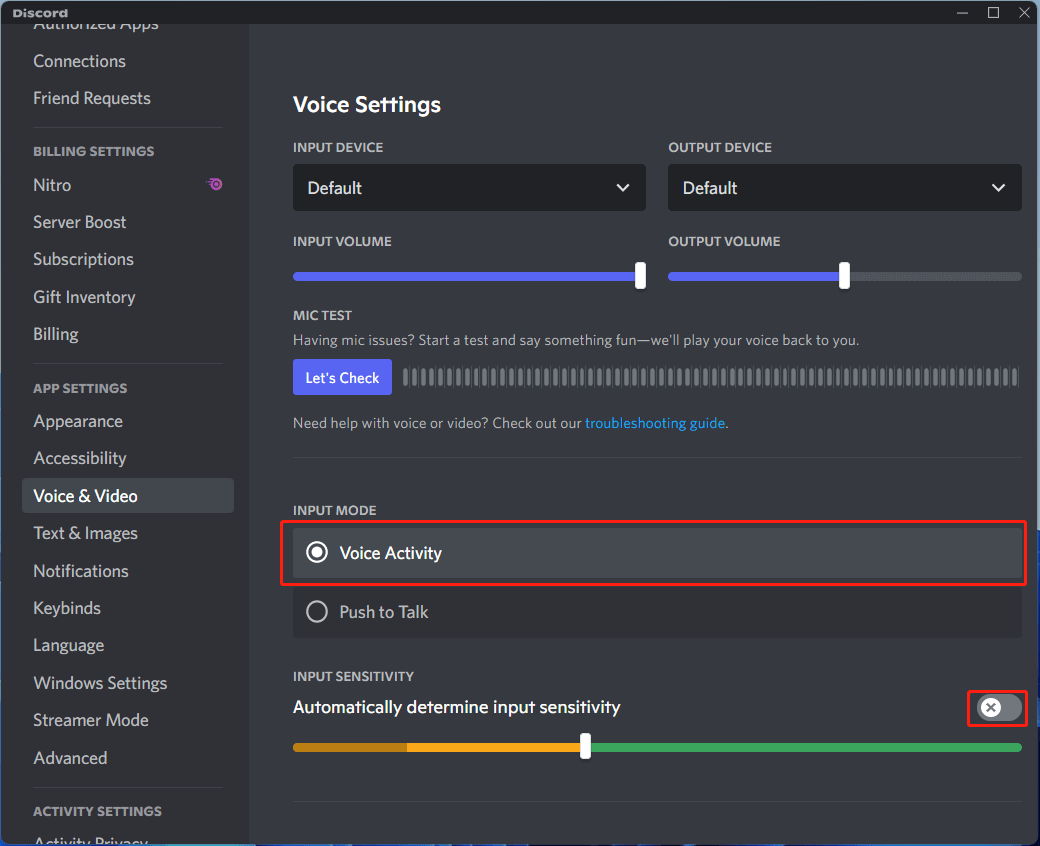The image size is (1040, 846).
Task: Click the Output Volume slider handle
Action: pyautogui.click(x=844, y=276)
